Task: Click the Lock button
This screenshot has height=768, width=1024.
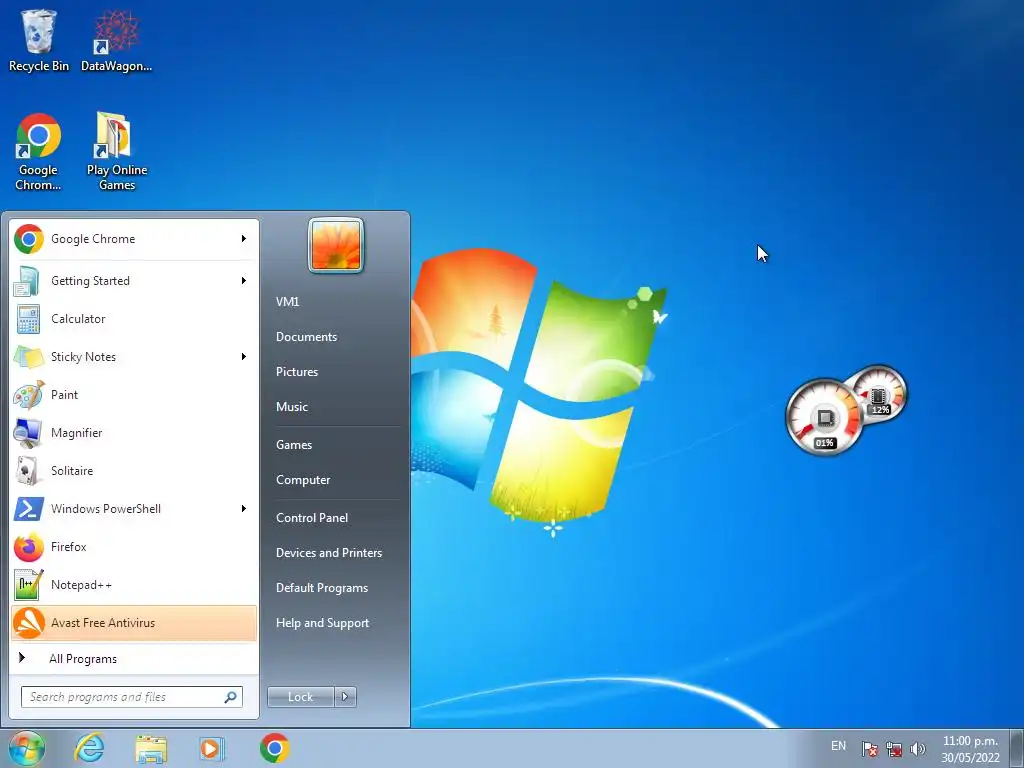Action: point(301,697)
